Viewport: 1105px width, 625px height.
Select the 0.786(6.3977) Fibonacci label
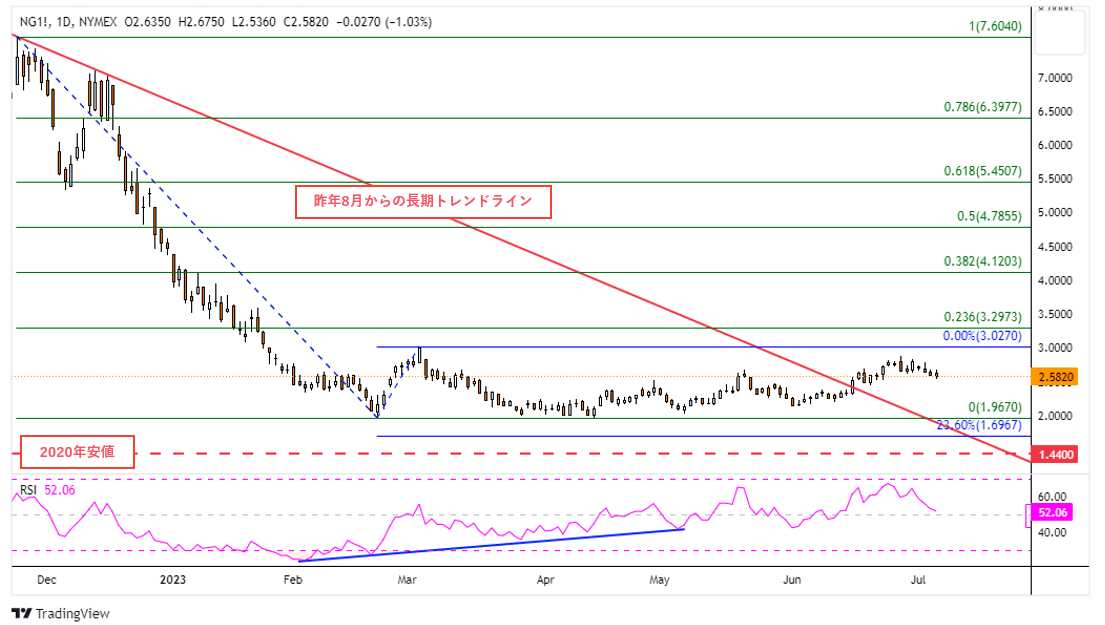(982, 107)
